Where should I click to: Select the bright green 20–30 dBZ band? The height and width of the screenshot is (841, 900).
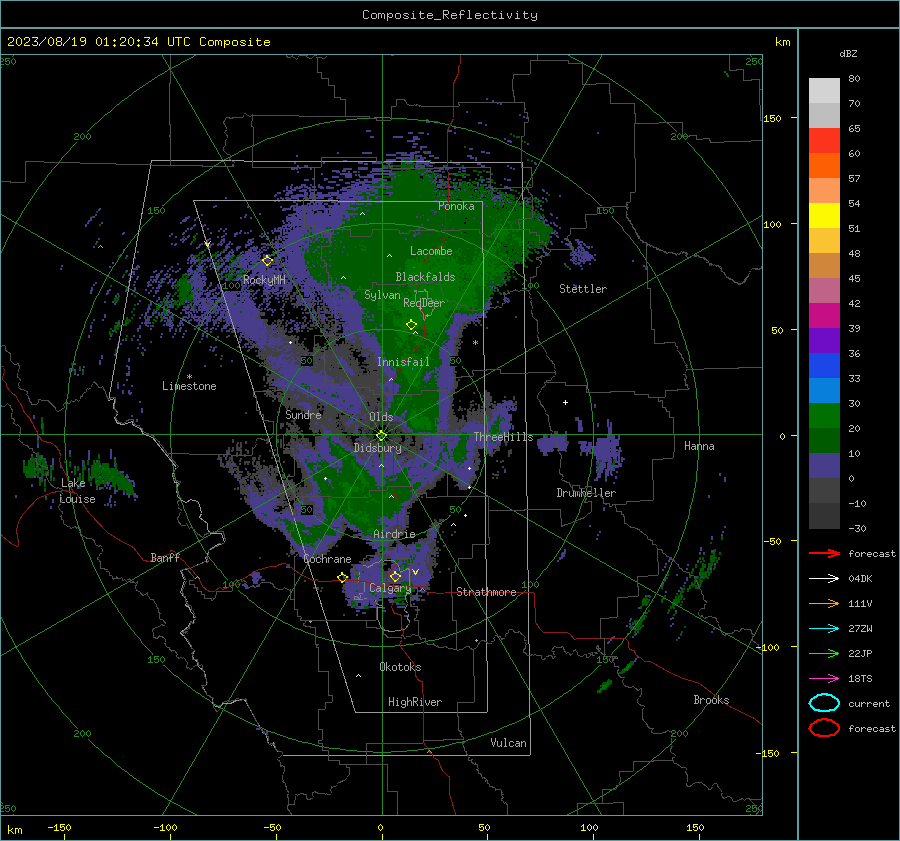tap(824, 416)
